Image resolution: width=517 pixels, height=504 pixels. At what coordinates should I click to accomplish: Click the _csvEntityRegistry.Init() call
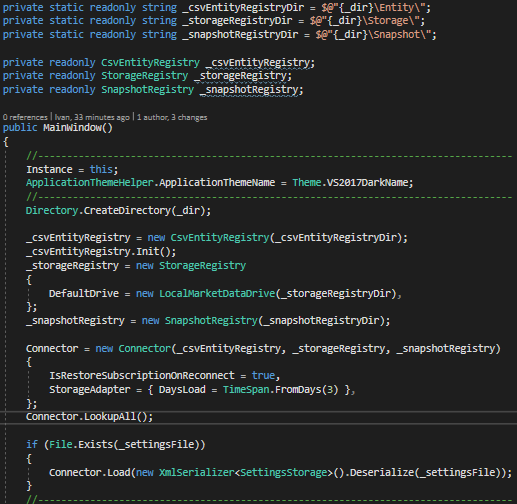(x=101, y=251)
